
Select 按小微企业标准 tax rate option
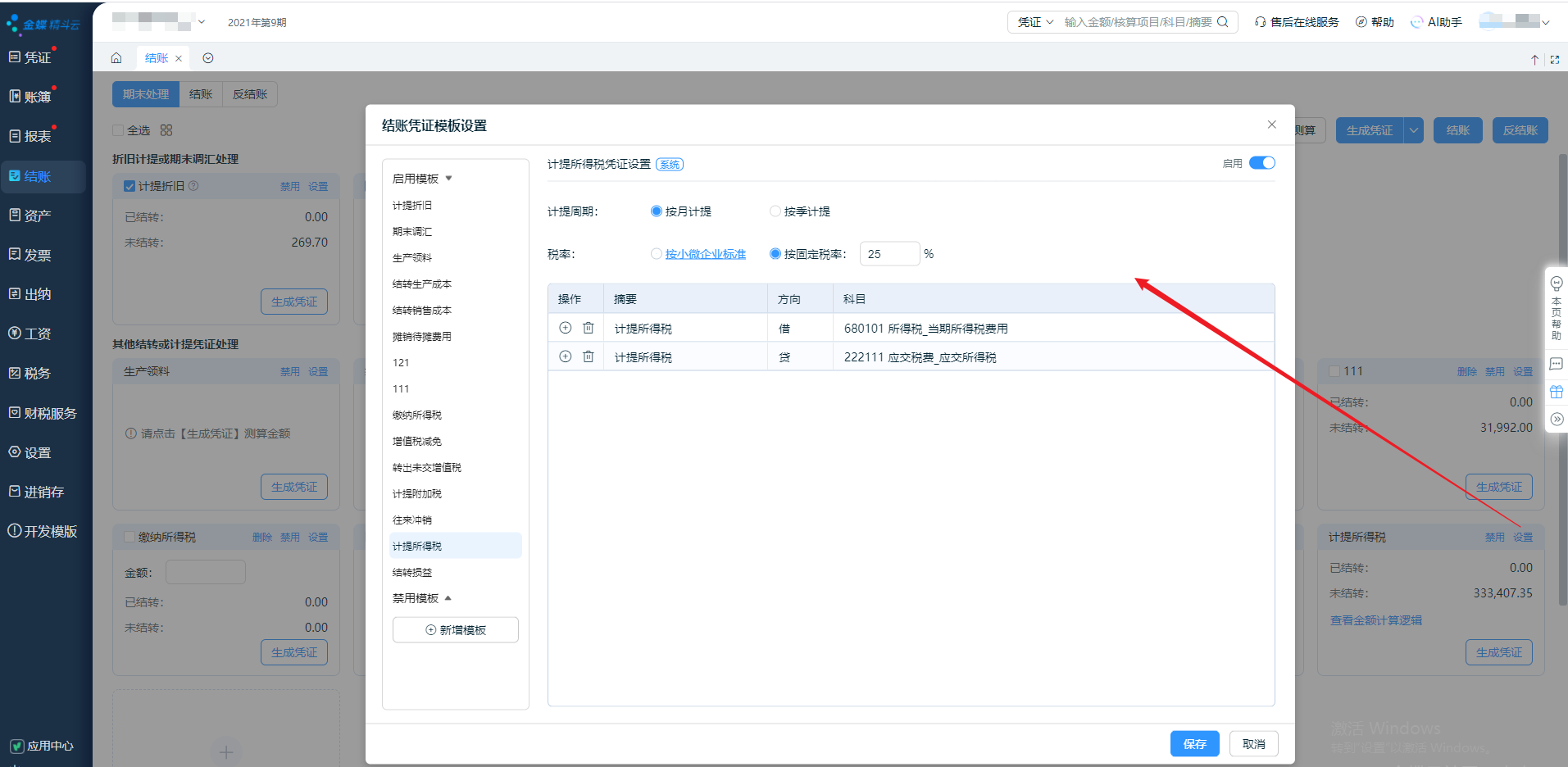point(656,254)
